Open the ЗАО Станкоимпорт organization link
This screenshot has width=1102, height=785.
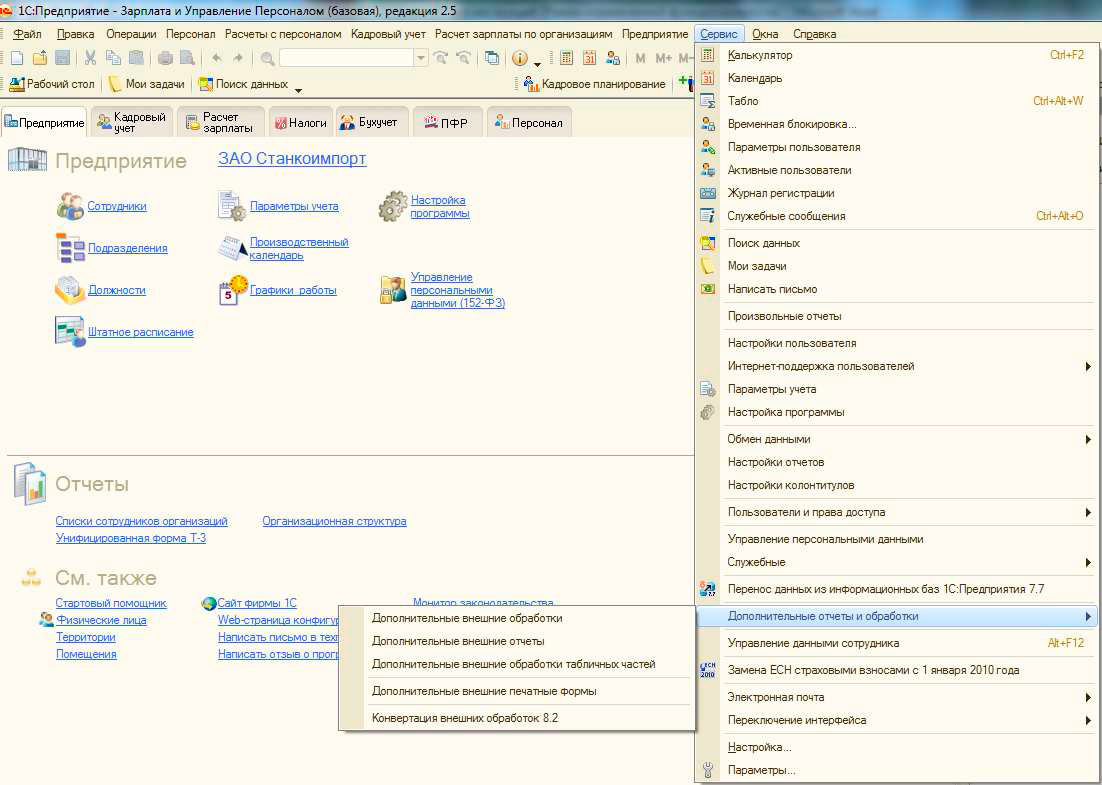click(x=292, y=158)
